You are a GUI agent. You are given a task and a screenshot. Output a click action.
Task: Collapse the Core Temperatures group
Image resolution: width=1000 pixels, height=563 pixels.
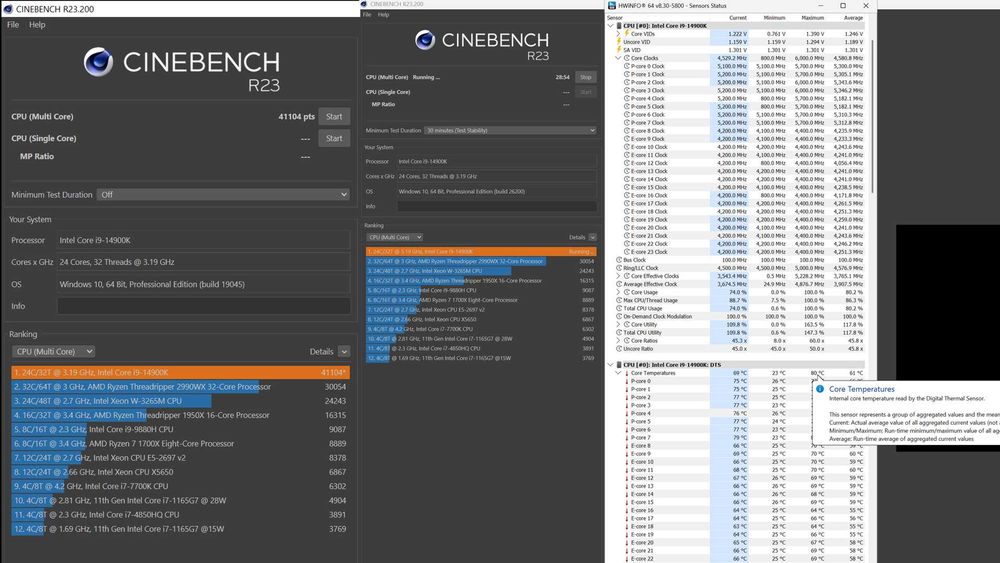618,373
